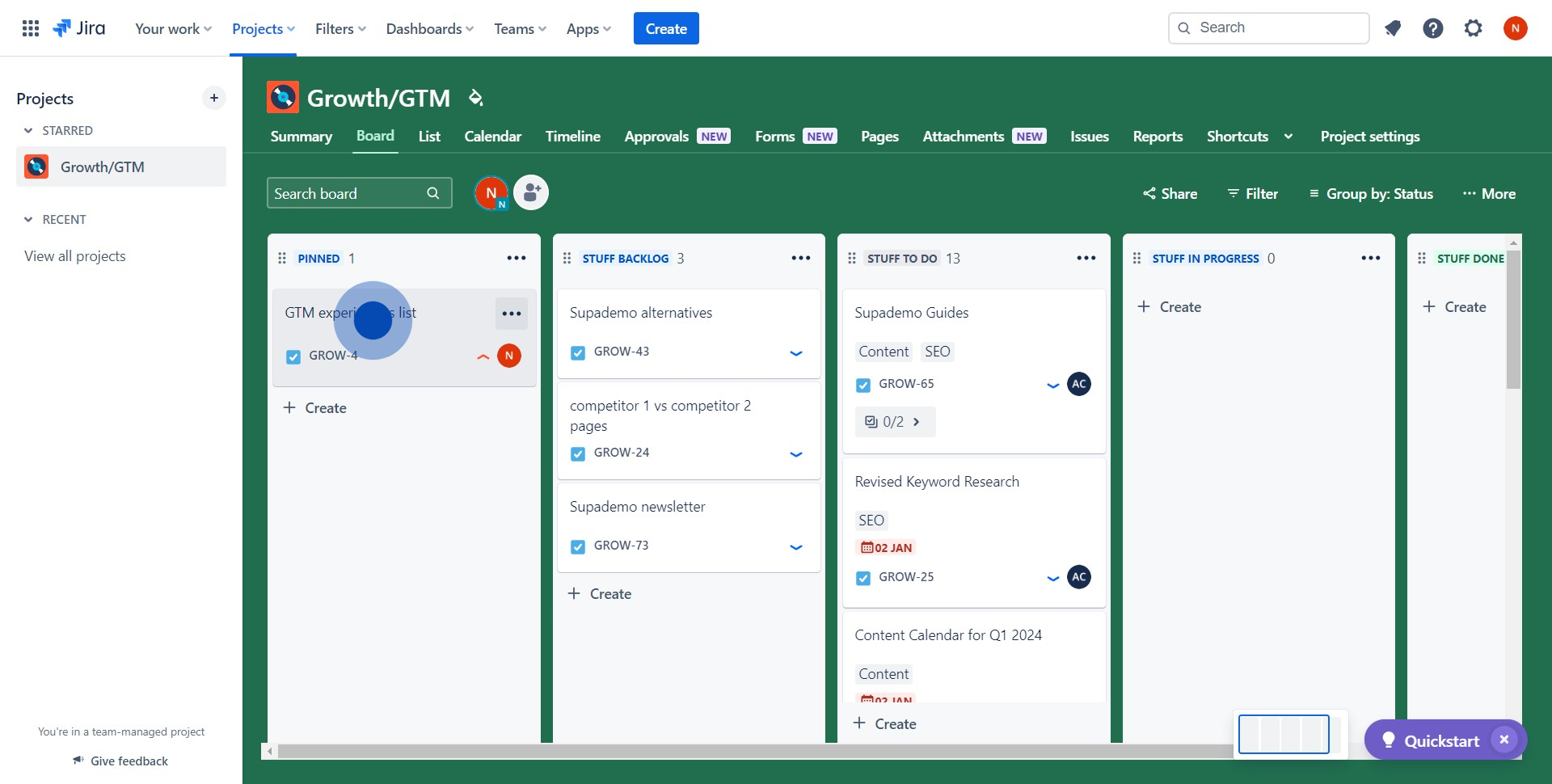The width and height of the screenshot is (1552, 784).
Task: Click the AC assignee avatar on GROW-25
Action: click(1079, 577)
